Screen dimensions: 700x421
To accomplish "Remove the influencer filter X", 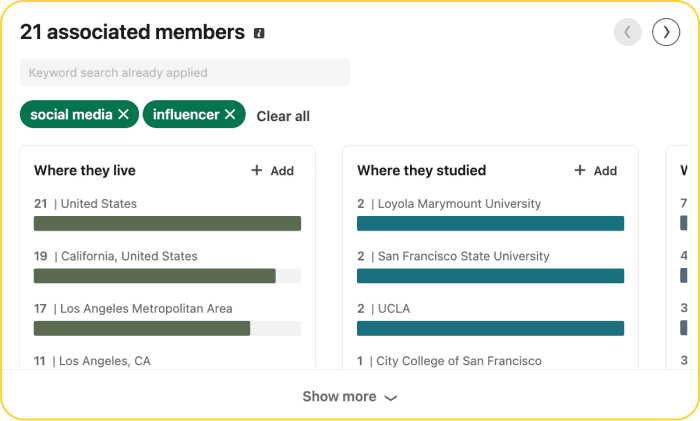I will (x=230, y=114).
